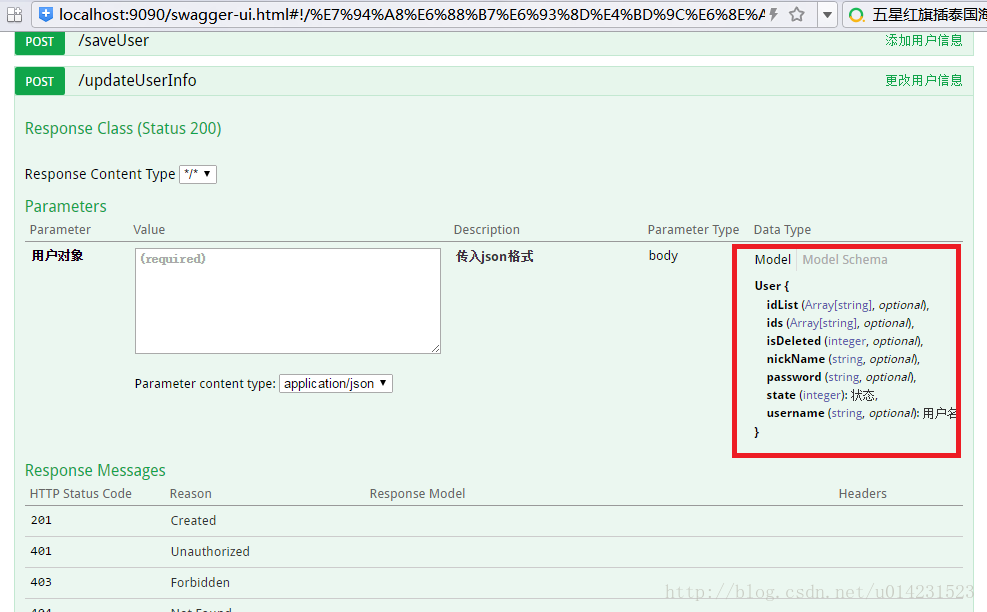Click the HTTP Status Code column header
Image resolution: width=987 pixels, height=612 pixels.
coord(81,494)
